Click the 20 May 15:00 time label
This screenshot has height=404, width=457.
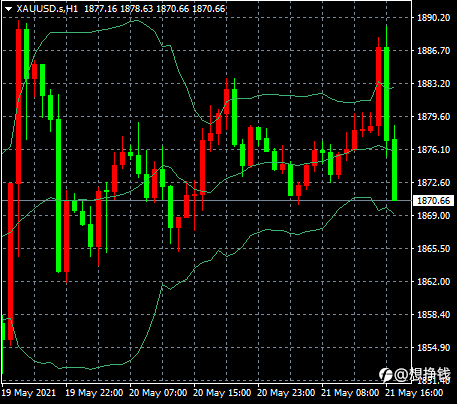tap(222, 393)
